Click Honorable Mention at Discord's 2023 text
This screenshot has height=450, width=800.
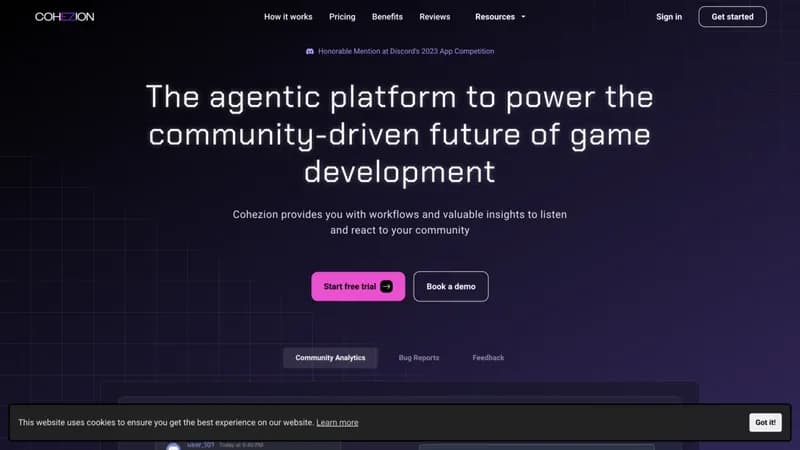406,51
